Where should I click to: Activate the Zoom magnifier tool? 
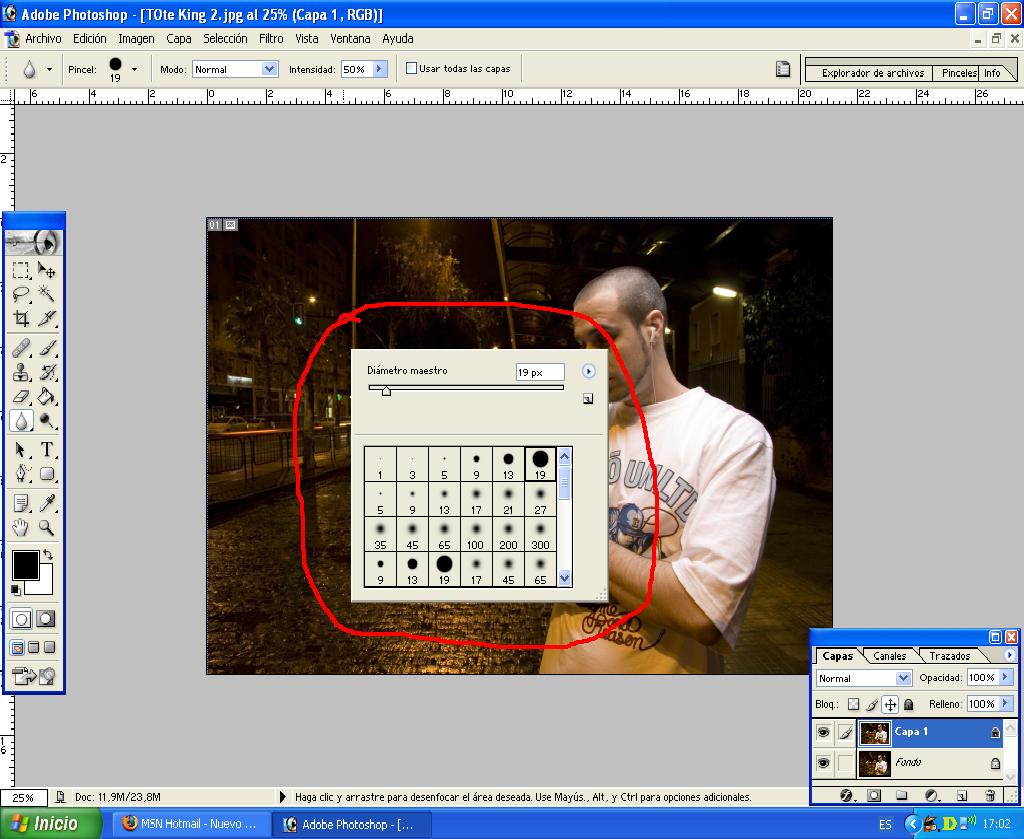46,528
